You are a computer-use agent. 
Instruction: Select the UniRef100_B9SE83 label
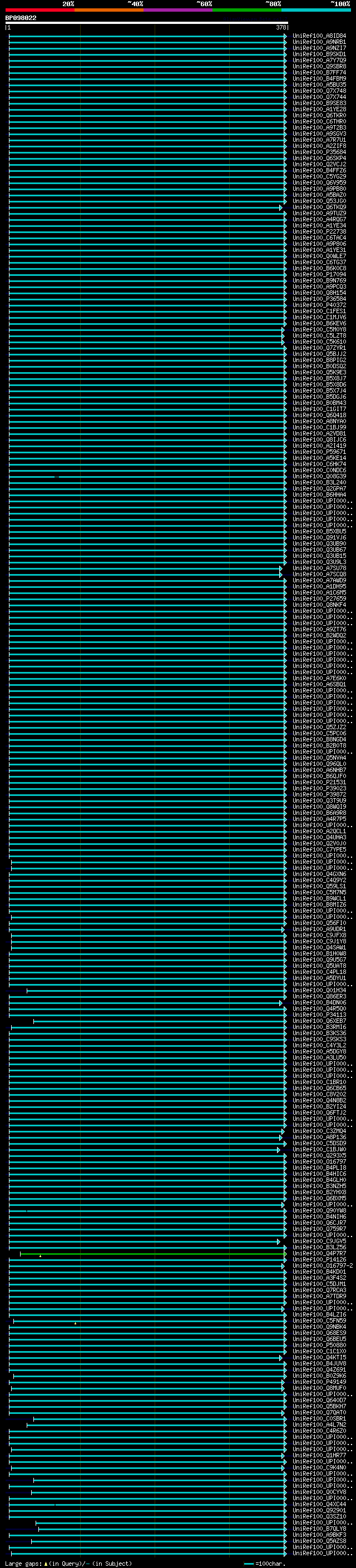click(x=319, y=103)
